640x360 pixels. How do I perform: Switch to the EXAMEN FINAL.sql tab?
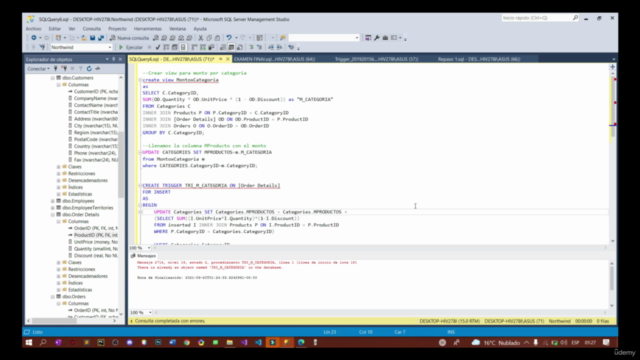[274, 59]
